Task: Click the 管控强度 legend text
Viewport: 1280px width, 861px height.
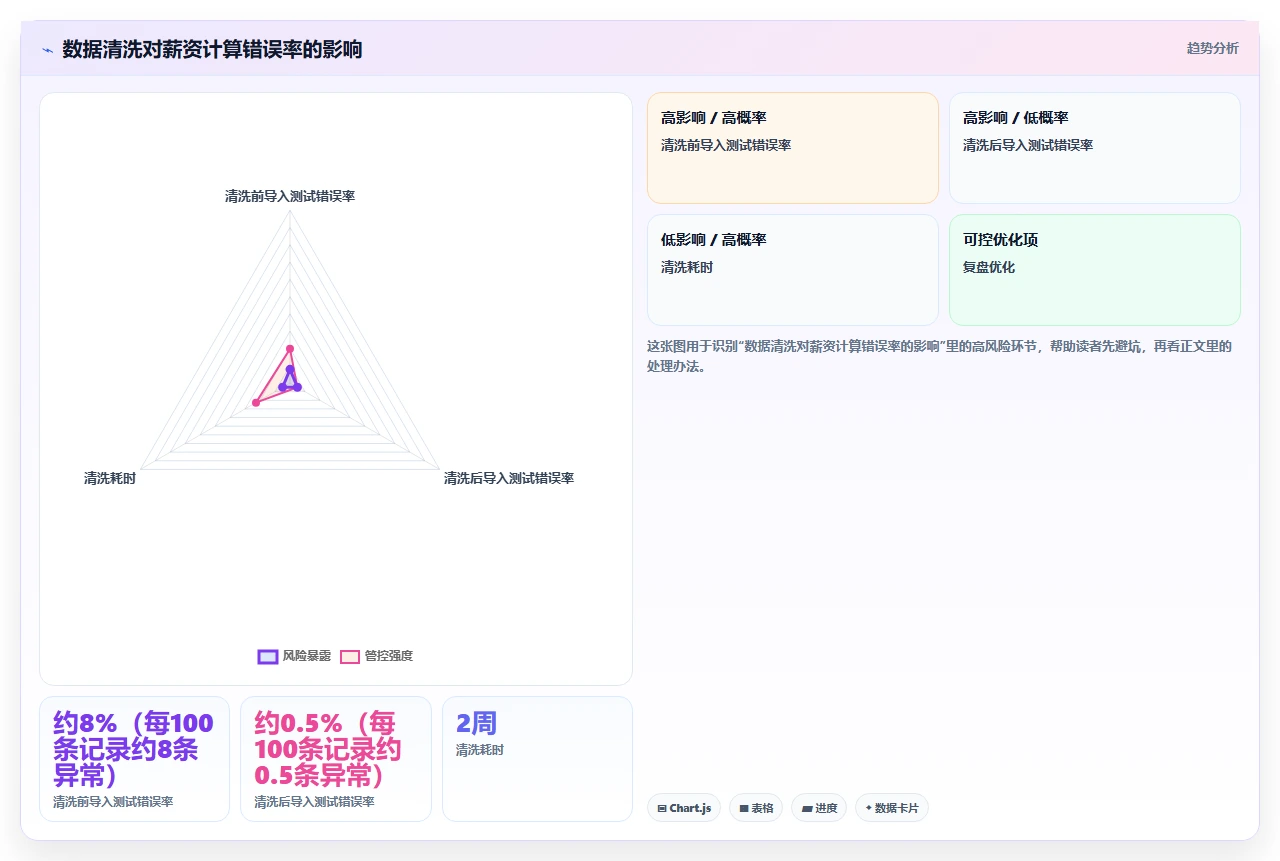Action: point(389,656)
